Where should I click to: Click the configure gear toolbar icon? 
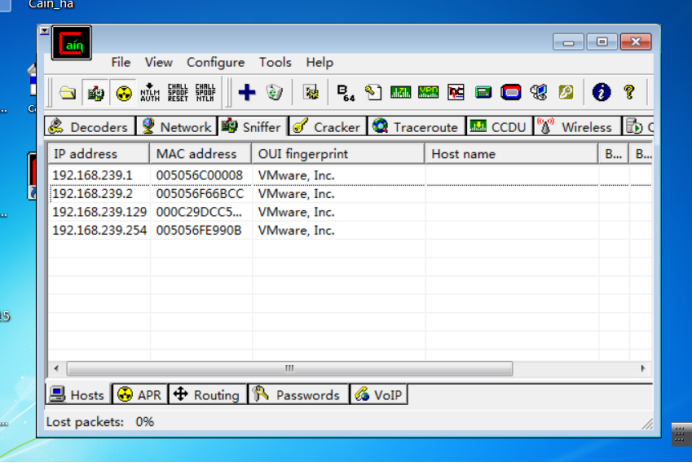tap(311, 93)
